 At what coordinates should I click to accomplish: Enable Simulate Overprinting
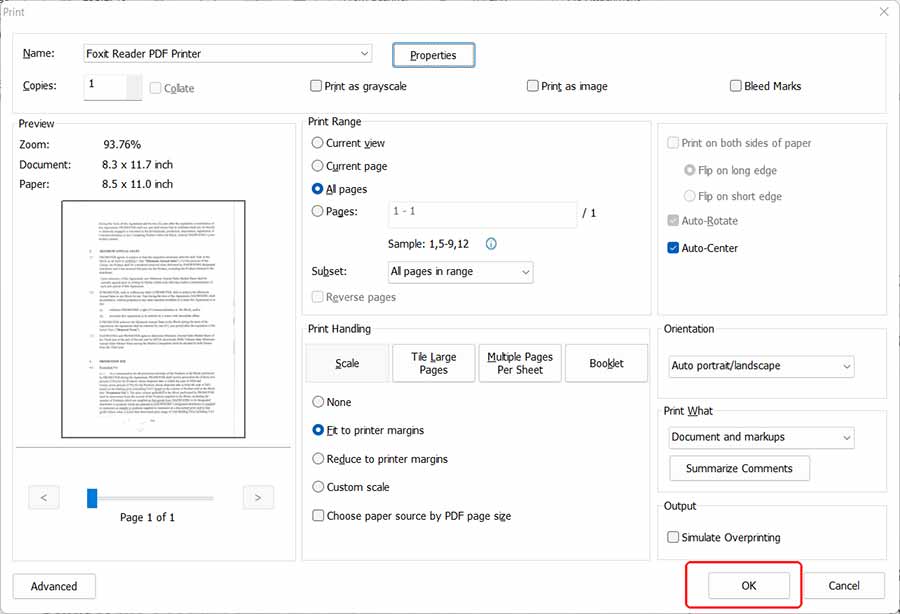(x=673, y=537)
